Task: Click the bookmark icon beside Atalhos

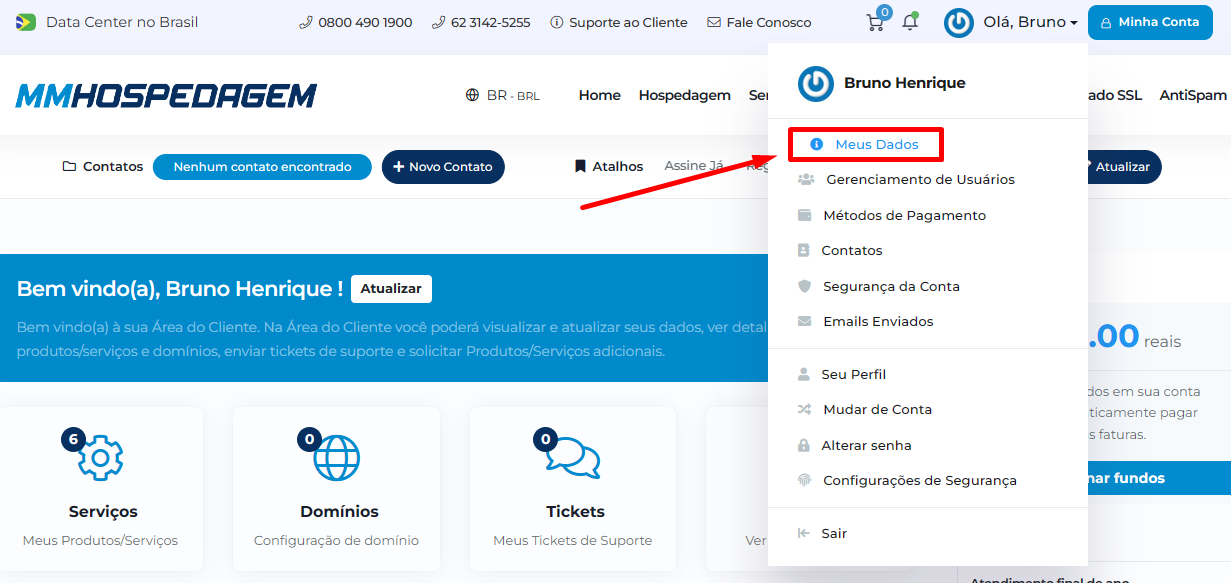Action: [x=580, y=167]
